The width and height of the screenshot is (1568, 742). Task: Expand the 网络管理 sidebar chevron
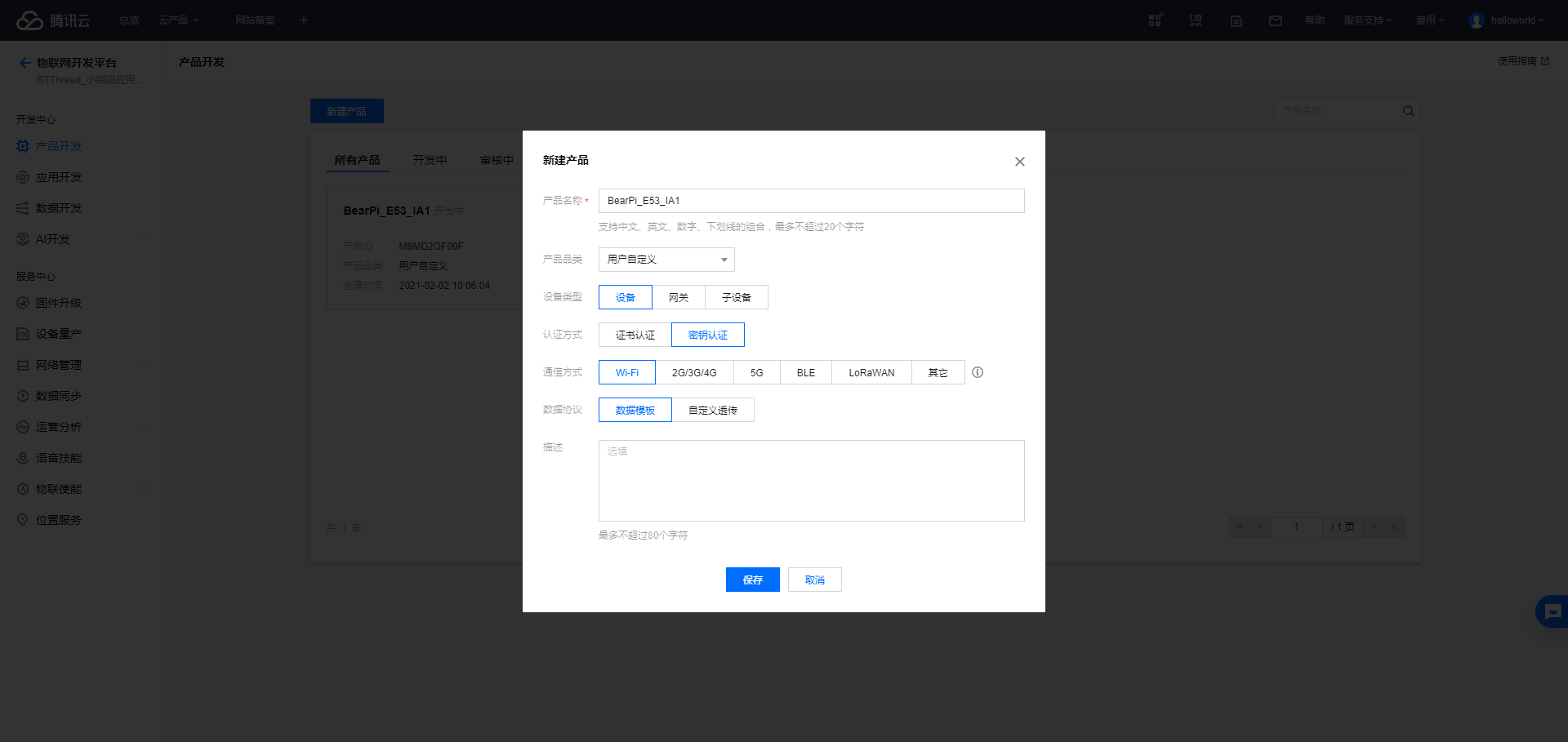click(x=144, y=365)
